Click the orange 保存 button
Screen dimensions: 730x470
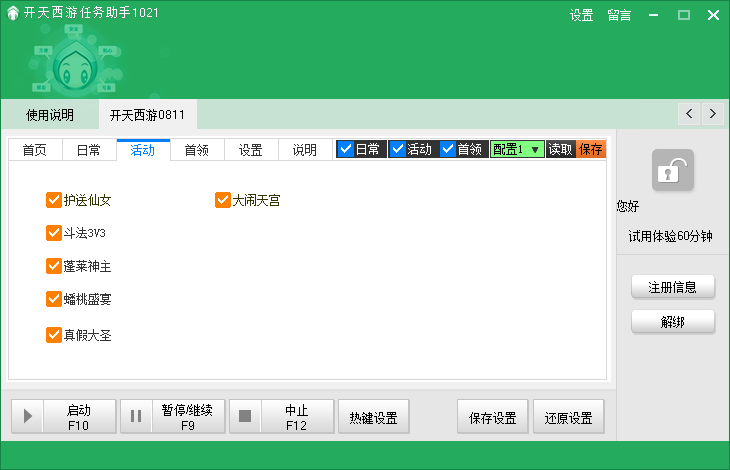point(591,150)
